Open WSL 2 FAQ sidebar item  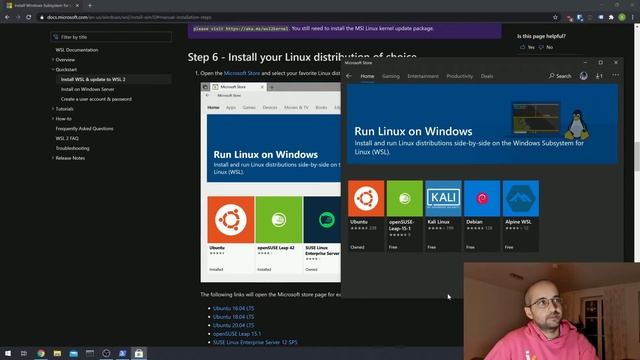point(67,138)
